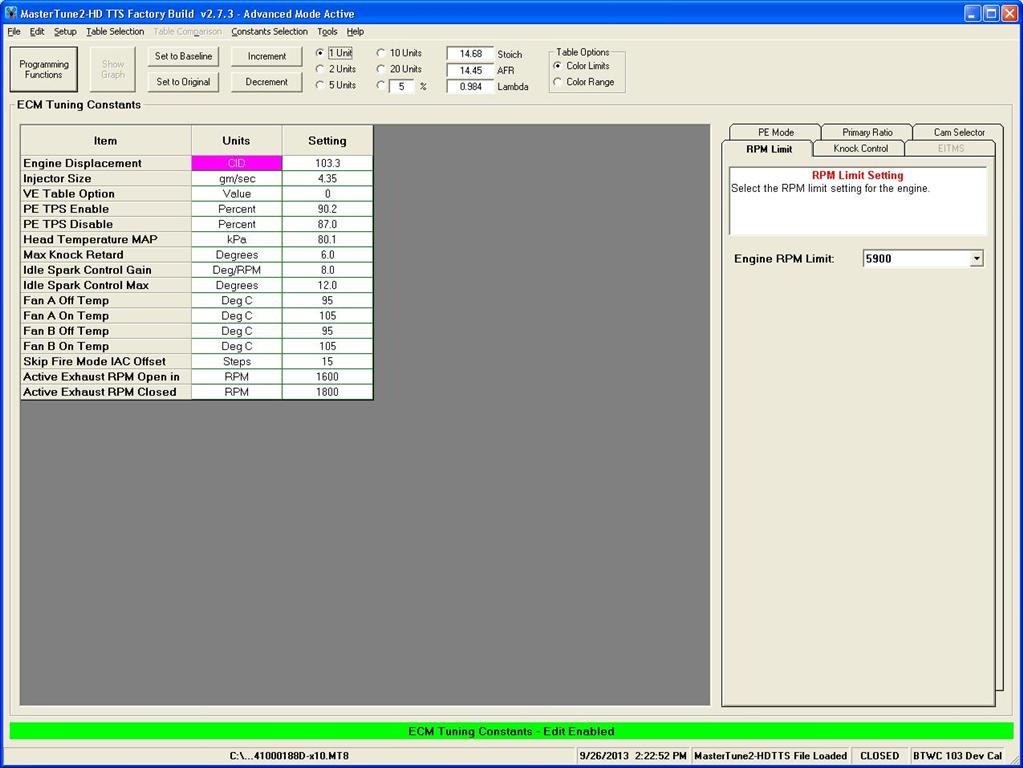This screenshot has width=1023, height=768.
Task: Click the Increment button
Action: click(x=267, y=56)
